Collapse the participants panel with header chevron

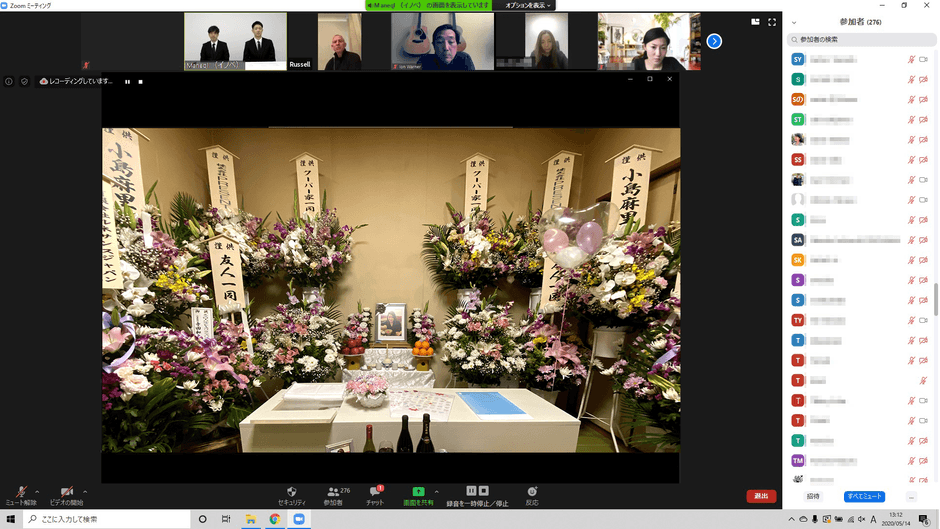(794, 21)
